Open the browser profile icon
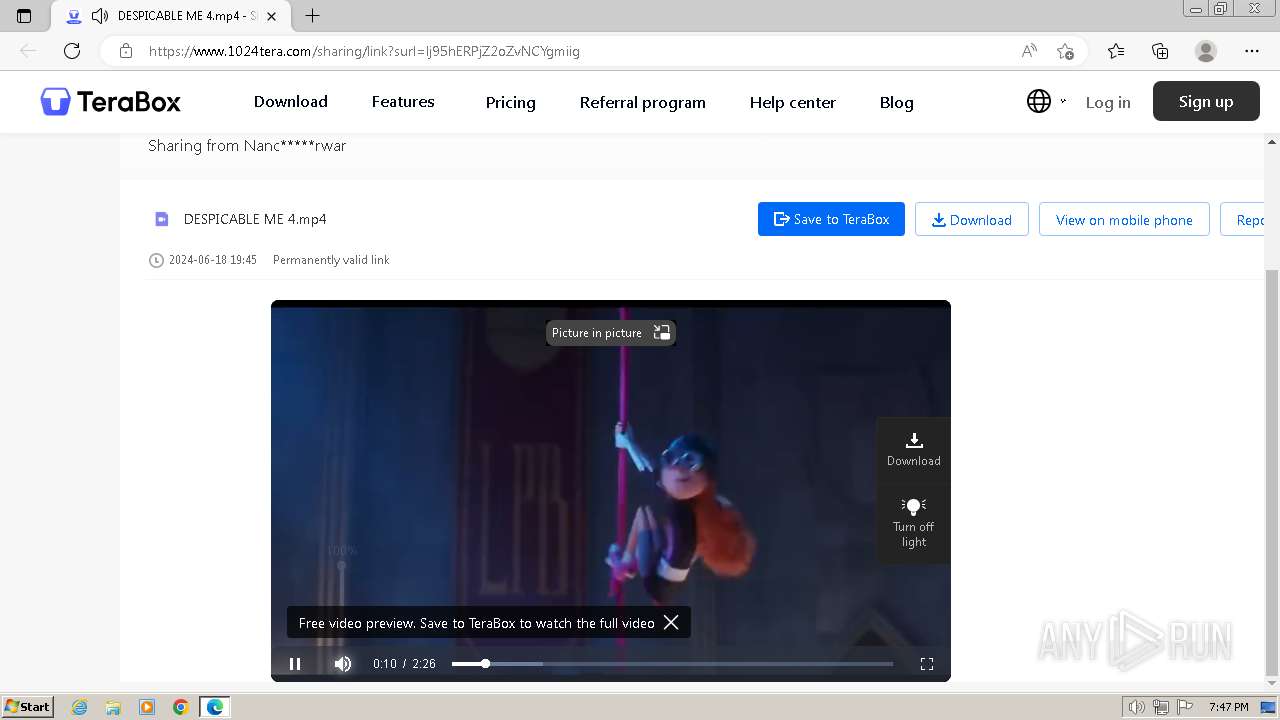The width and height of the screenshot is (1280, 720). coord(1206,51)
